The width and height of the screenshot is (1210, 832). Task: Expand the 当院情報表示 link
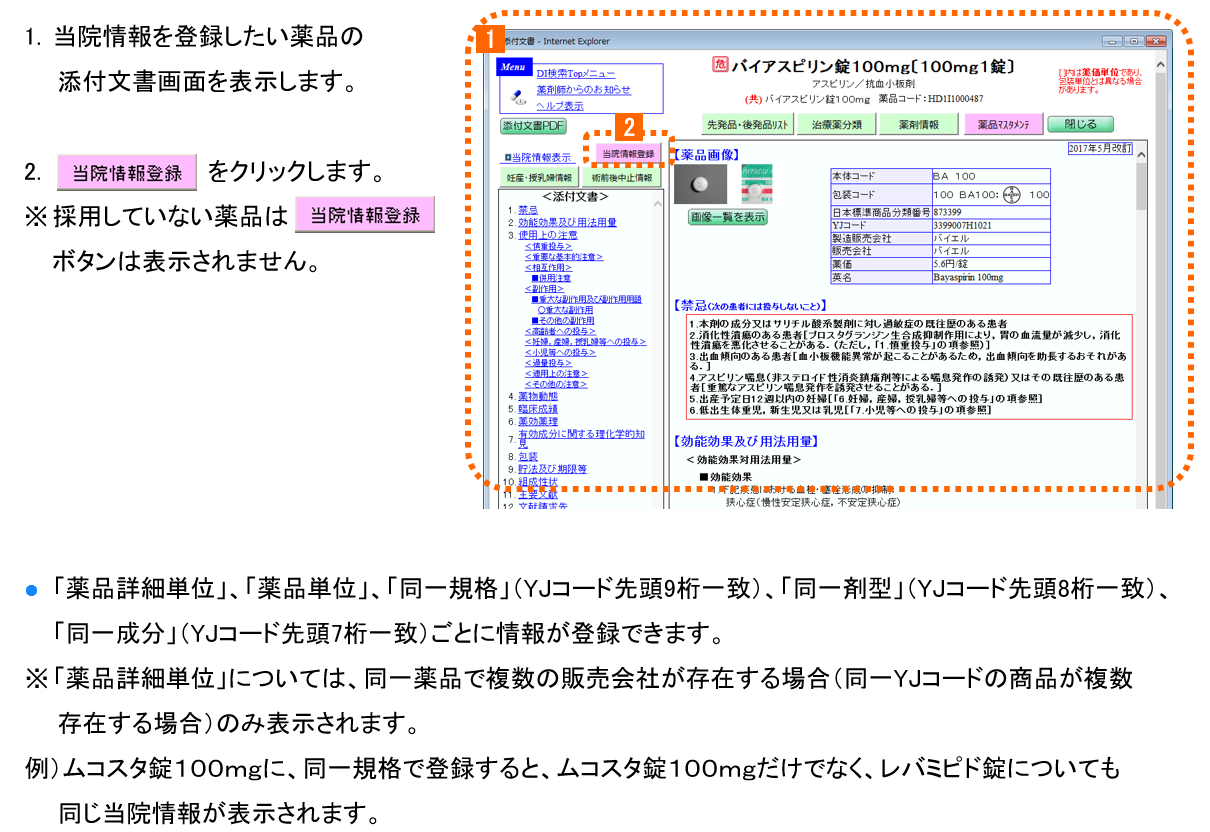click(538, 157)
